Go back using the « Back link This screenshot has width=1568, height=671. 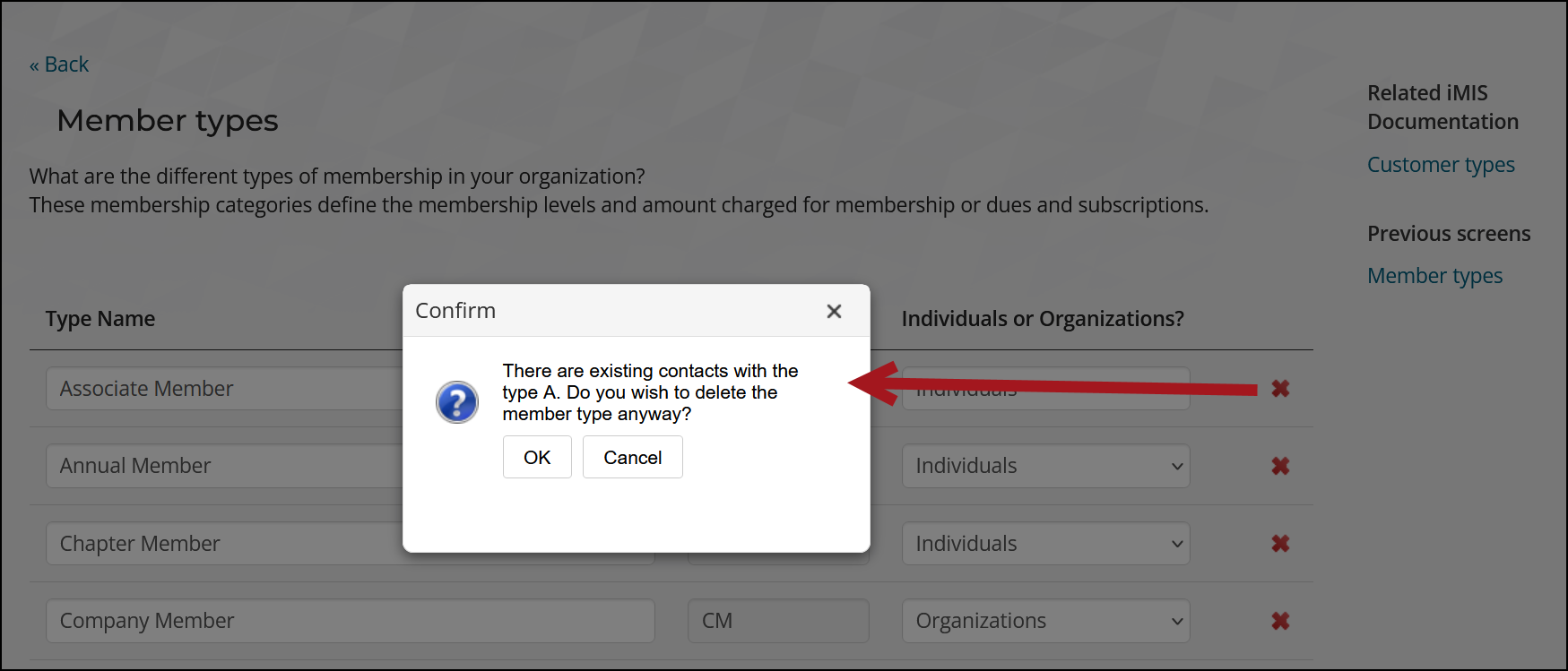[59, 65]
